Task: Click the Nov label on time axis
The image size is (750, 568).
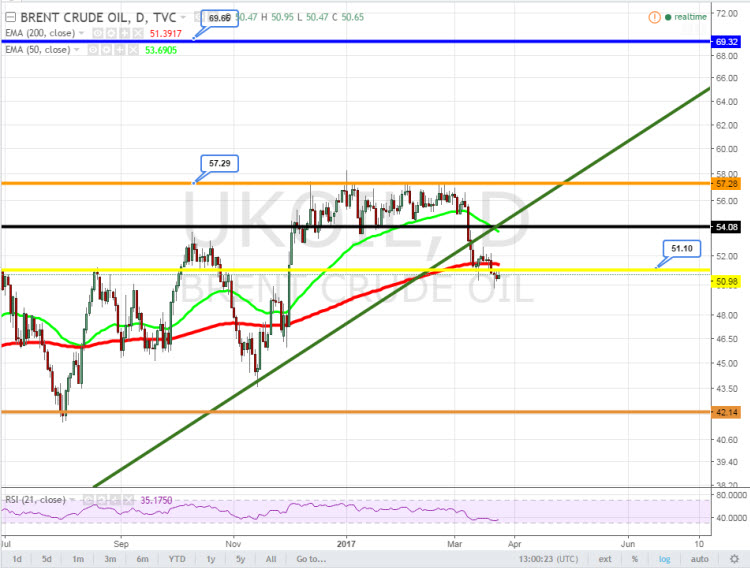Action: click(233, 544)
